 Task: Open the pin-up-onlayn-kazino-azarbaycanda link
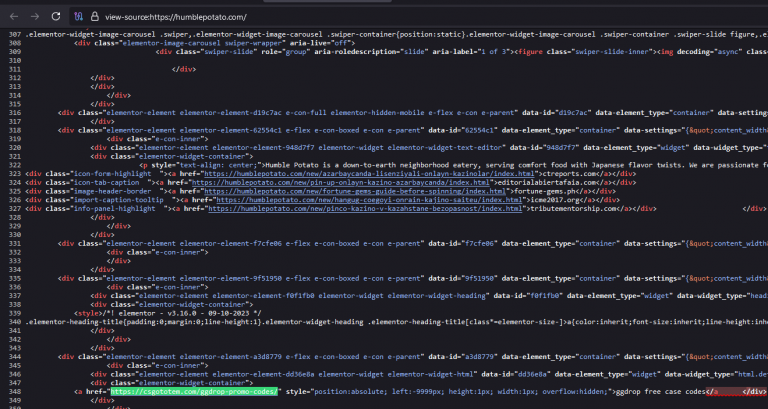(340, 183)
